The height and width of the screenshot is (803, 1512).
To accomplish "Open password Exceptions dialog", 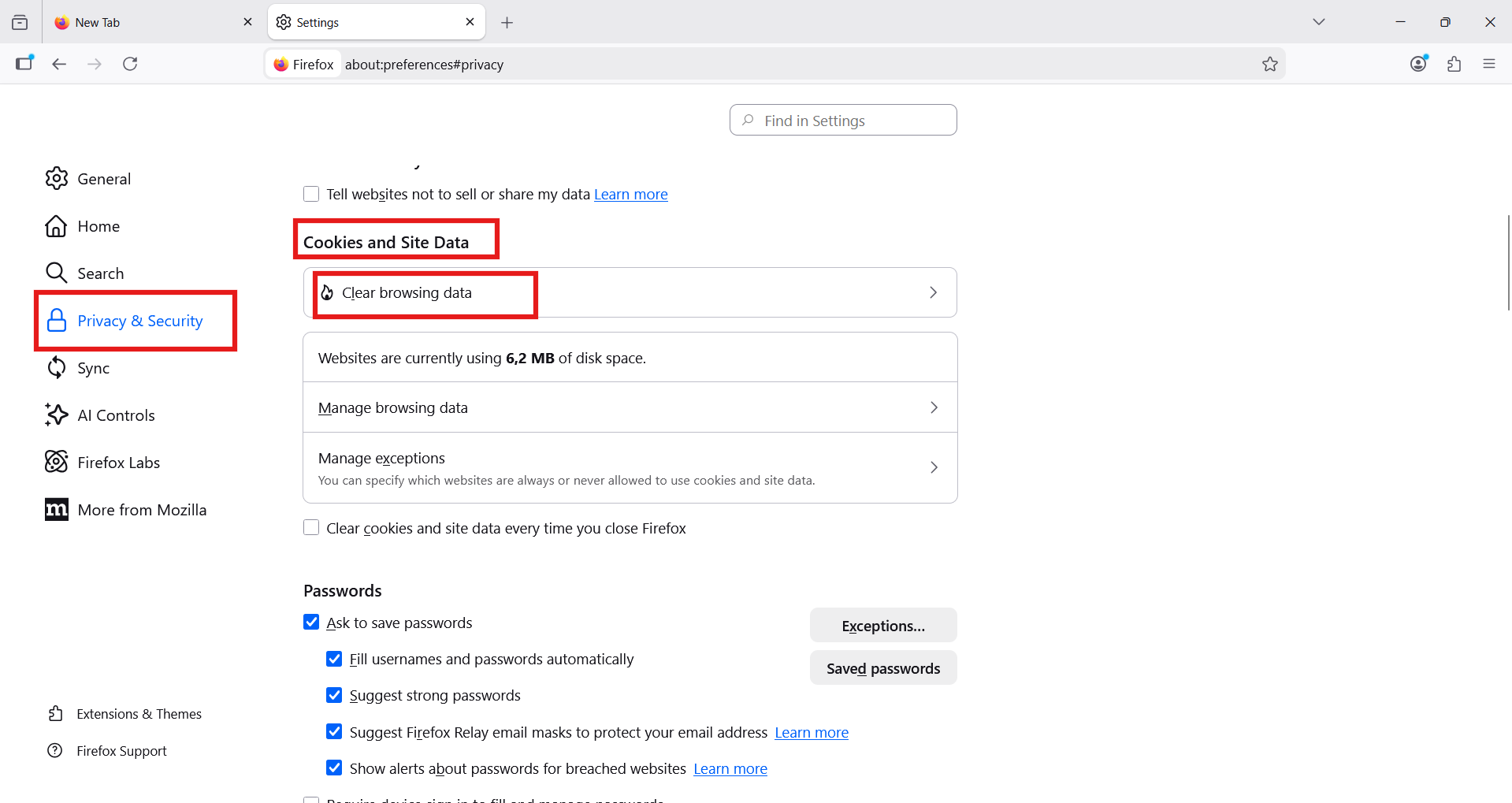I will coord(883,626).
